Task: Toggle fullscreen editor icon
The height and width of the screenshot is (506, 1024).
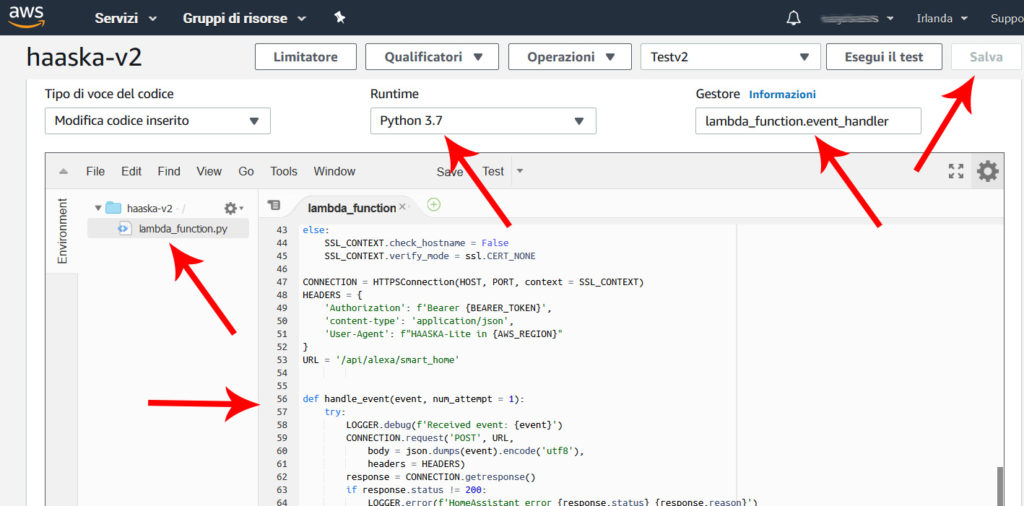Action: [956, 172]
